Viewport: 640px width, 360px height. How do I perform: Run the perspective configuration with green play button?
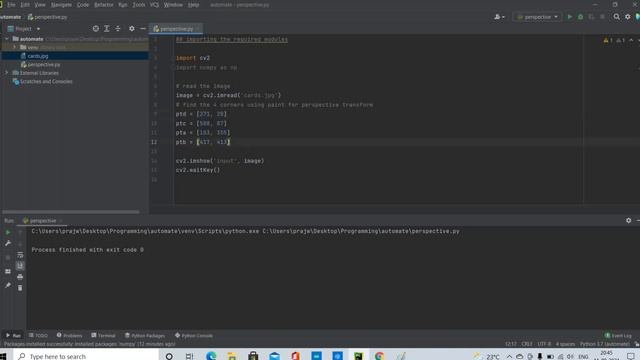point(569,17)
